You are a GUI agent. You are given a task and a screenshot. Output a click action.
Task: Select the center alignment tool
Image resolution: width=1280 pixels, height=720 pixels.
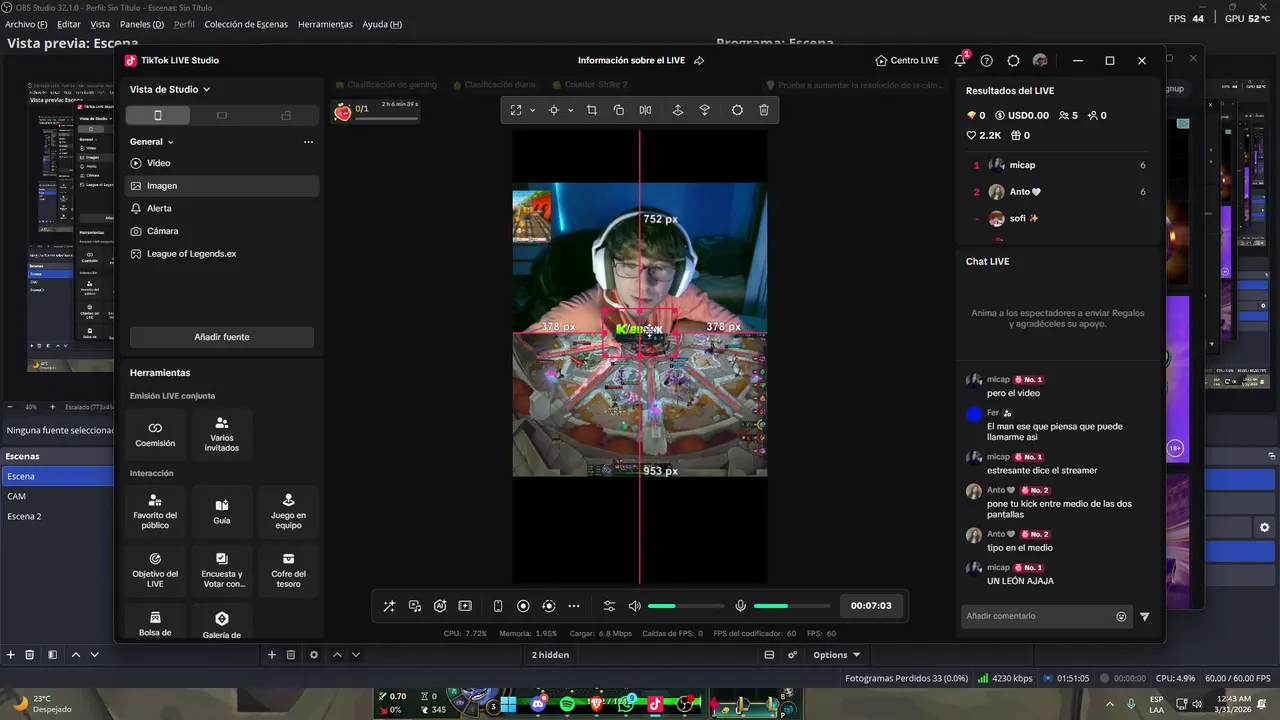(x=554, y=110)
